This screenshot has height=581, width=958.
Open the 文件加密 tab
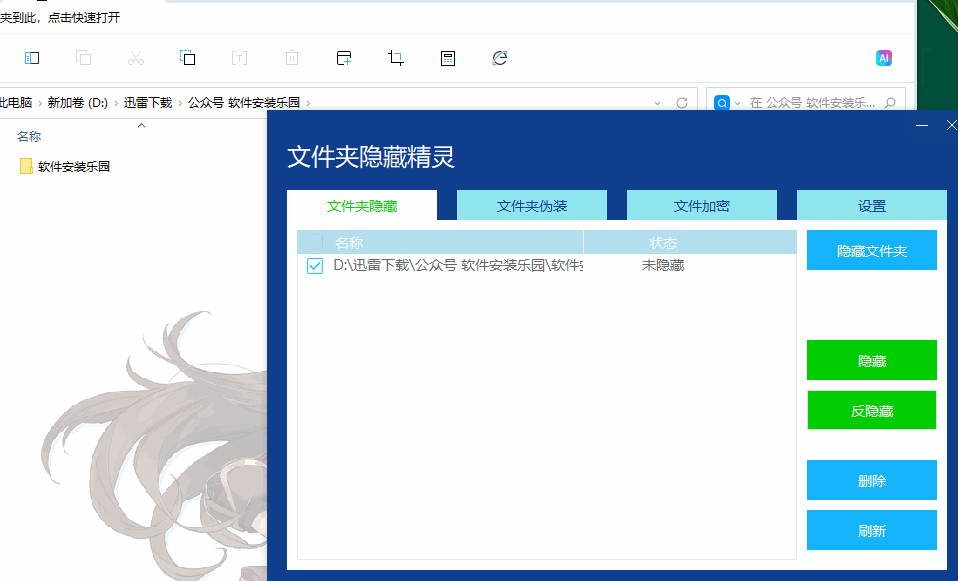pyautogui.click(x=701, y=204)
